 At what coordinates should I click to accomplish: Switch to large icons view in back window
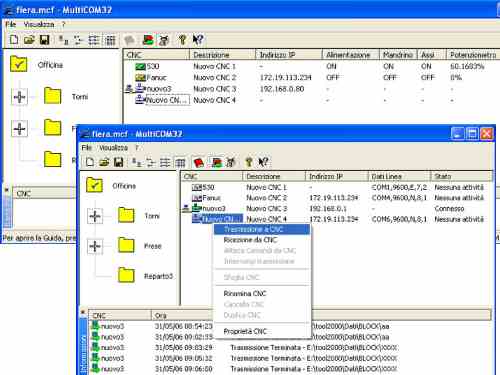63,40
